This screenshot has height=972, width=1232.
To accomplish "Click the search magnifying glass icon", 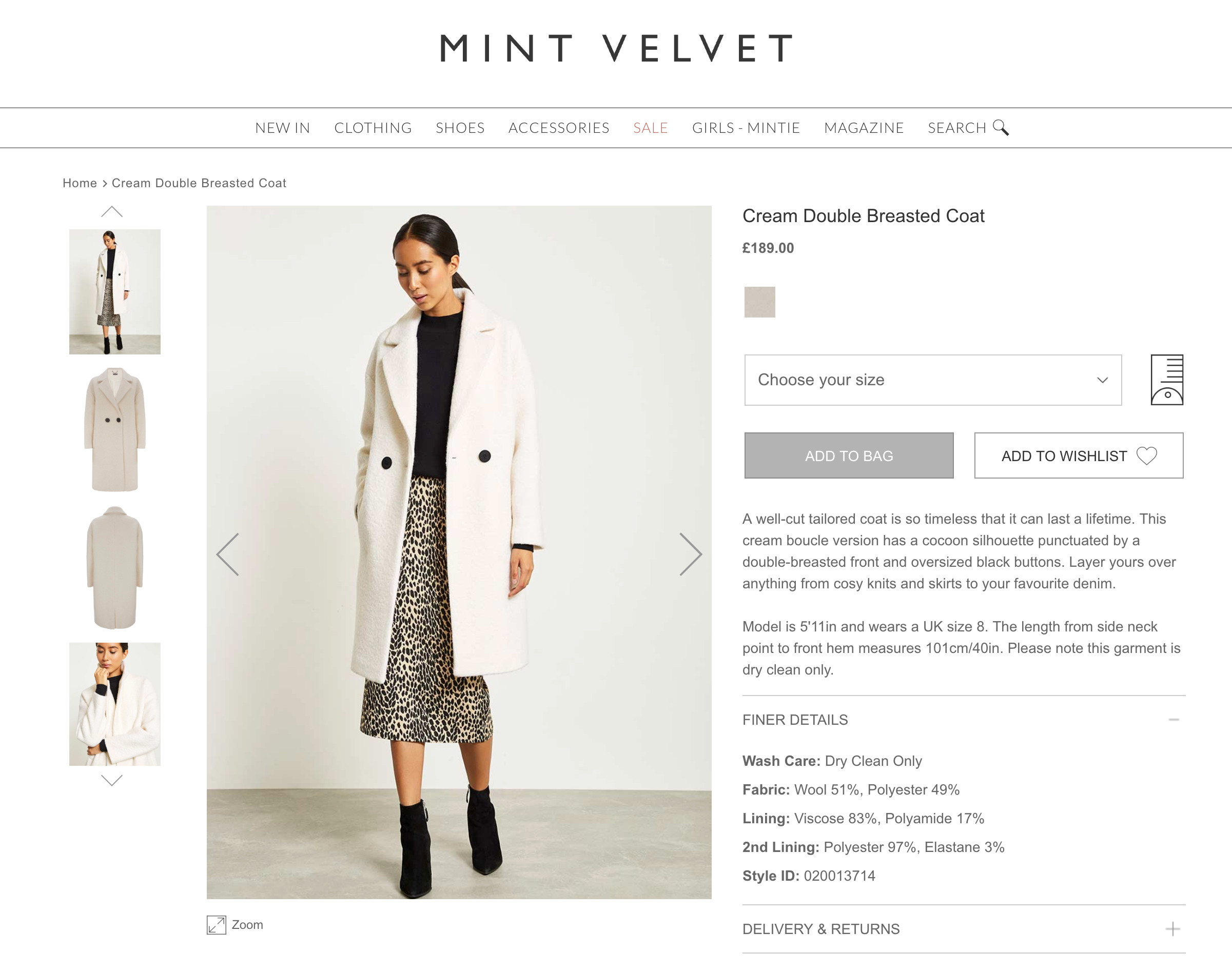I will pyautogui.click(x=1000, y=128).
